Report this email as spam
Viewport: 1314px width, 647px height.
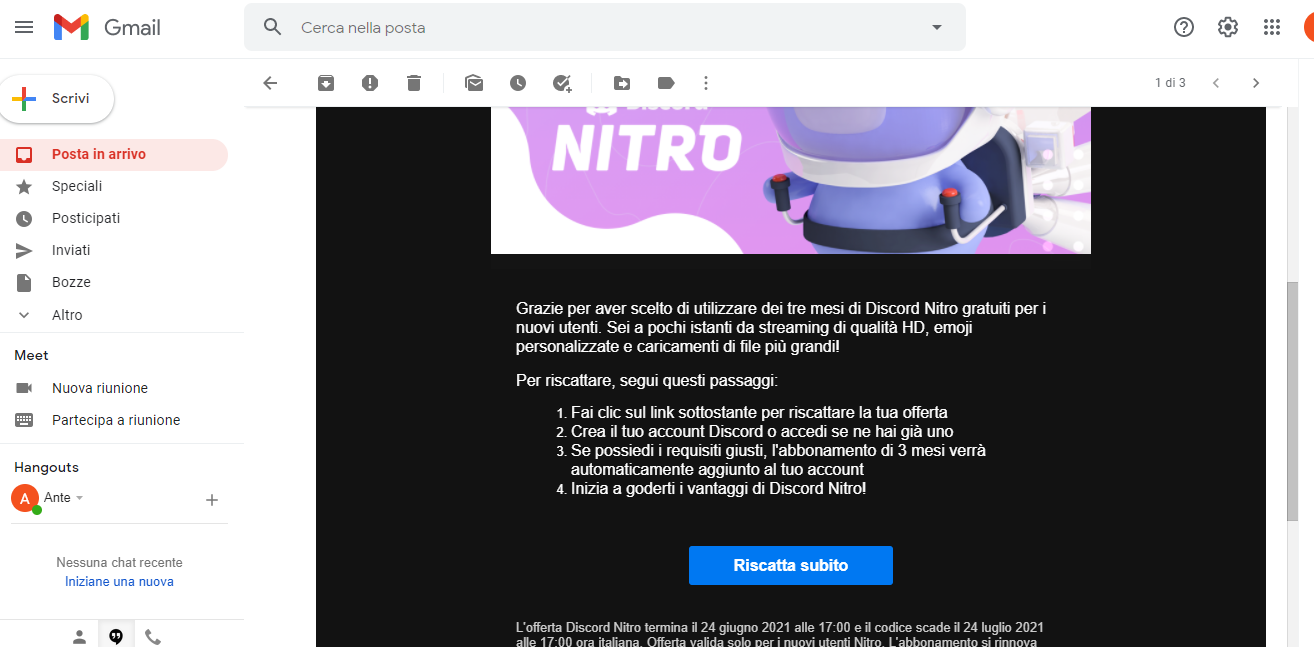pyautogui.click(x=370, y=83)
